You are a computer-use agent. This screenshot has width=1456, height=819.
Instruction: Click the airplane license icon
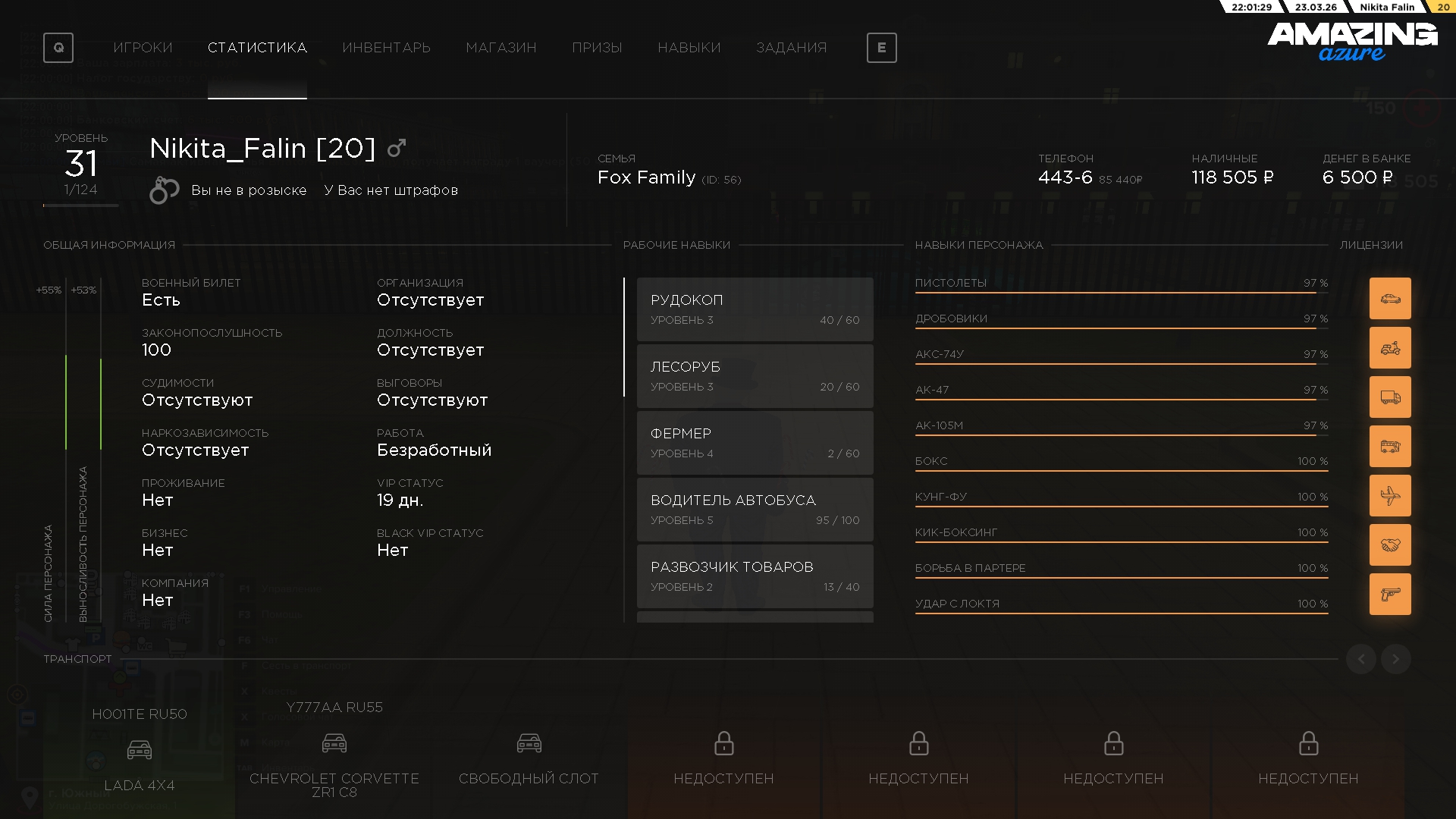click(x=1390, y=495)
